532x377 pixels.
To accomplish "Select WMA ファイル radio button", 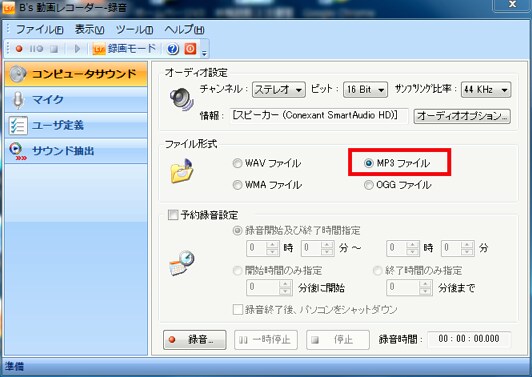I will click(x=237, y=185).
